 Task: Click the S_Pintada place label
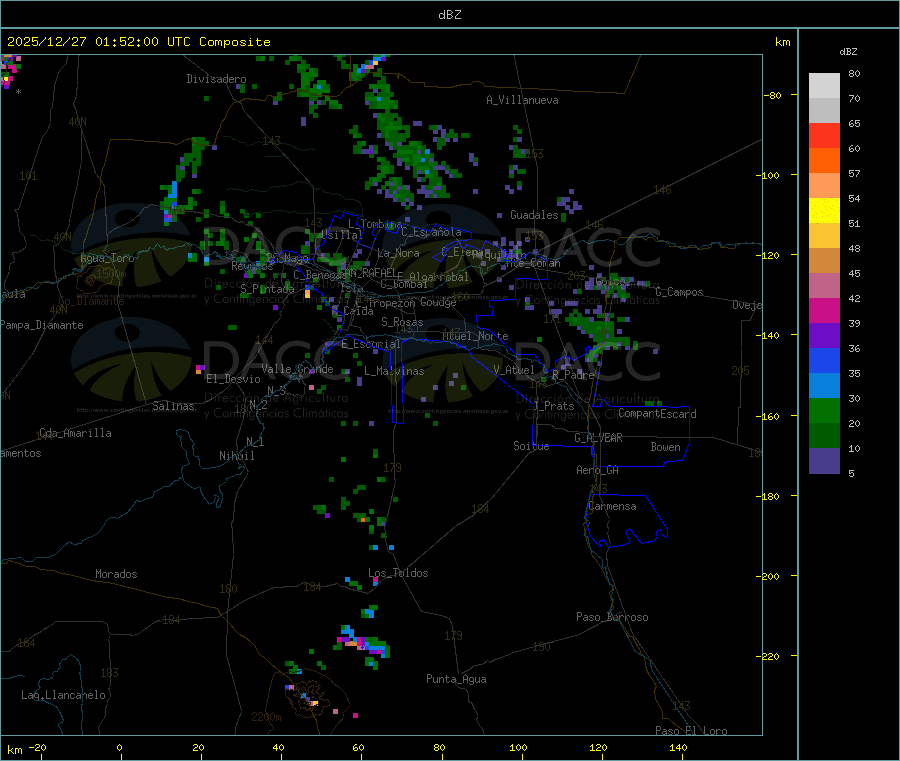tap(267, 289)
